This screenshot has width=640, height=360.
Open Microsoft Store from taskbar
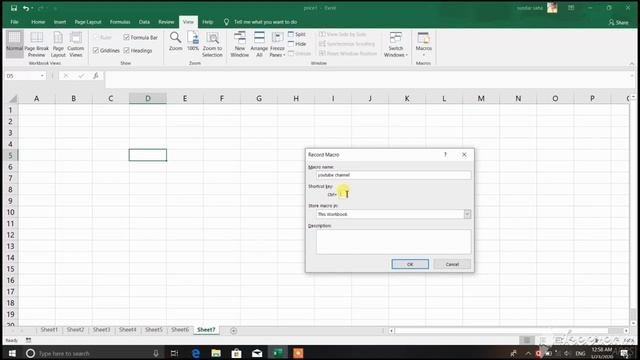click(236, 353)
